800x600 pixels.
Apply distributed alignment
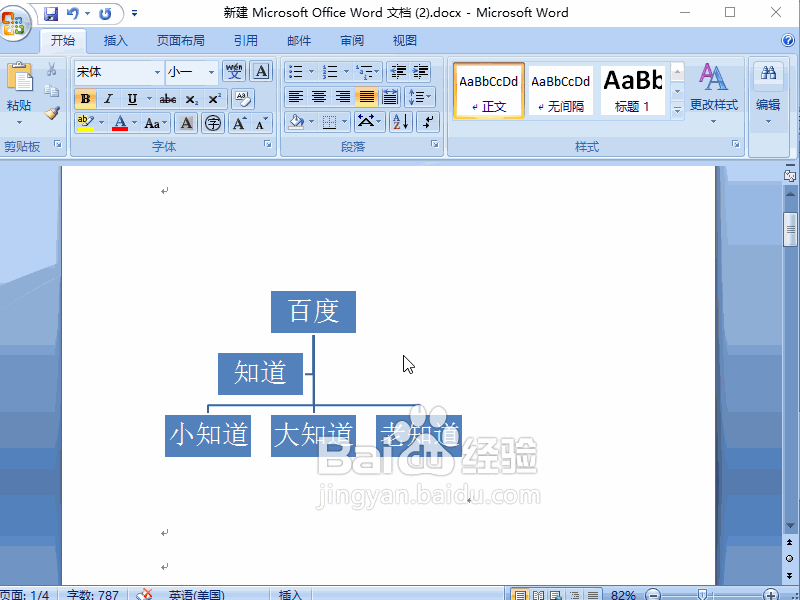click(391, 97)
